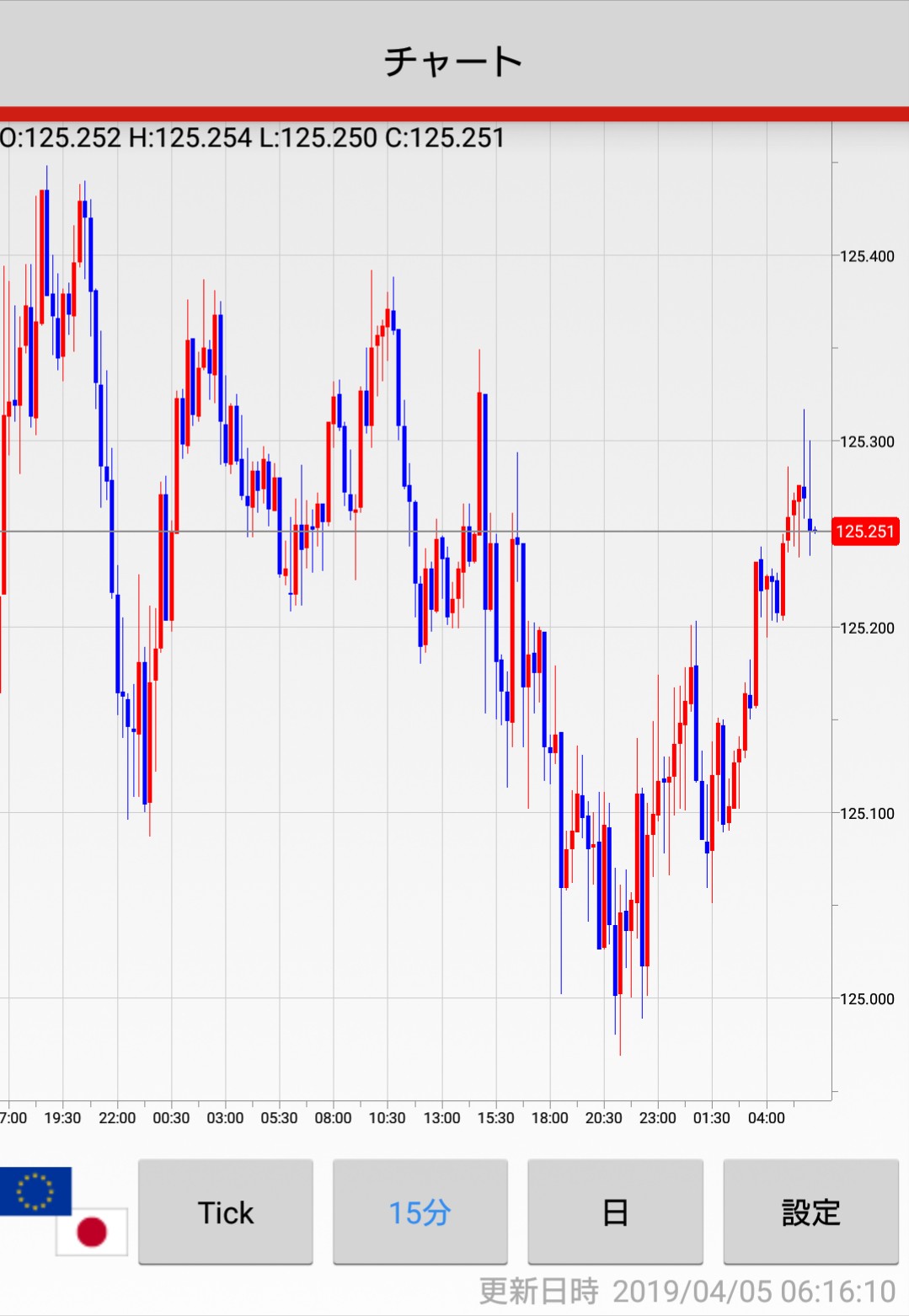
Task: Open the 設定 settings button
Action: (x=810, y=1212)
